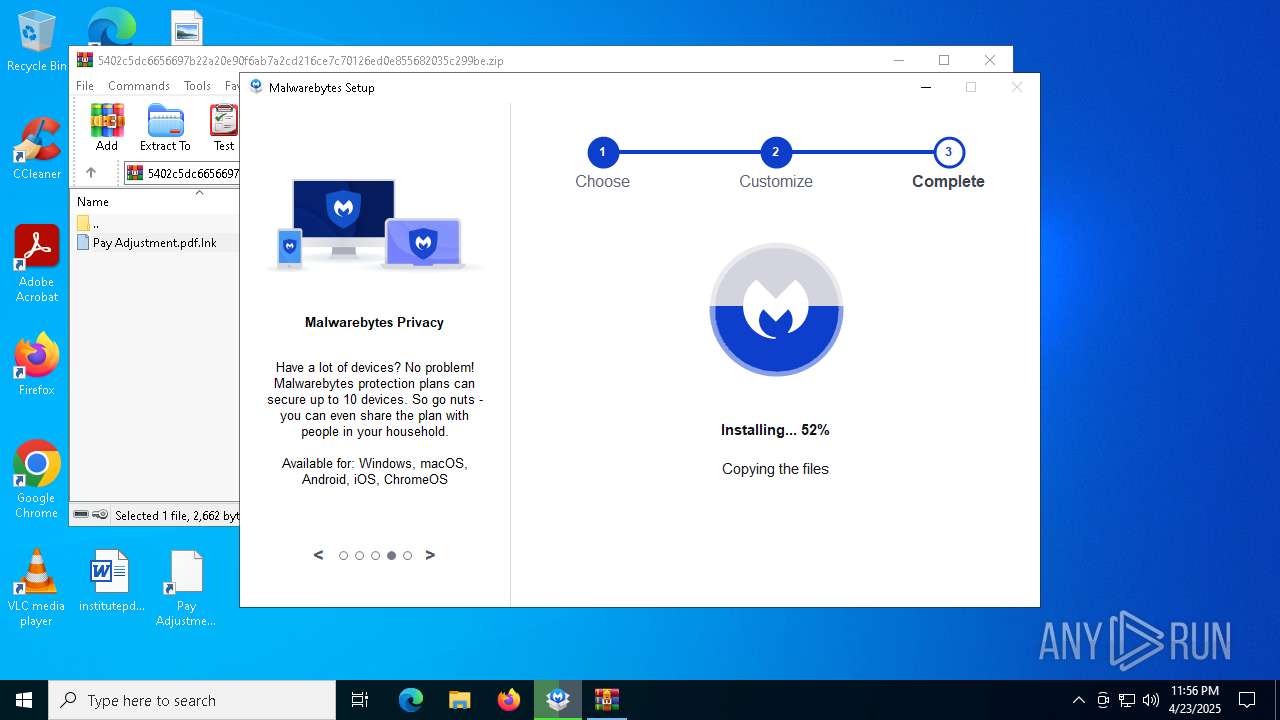Viewport: 1280px width, 720px height.
Task: Open the File menu in WinRAR
Action: tap(85, 86)
